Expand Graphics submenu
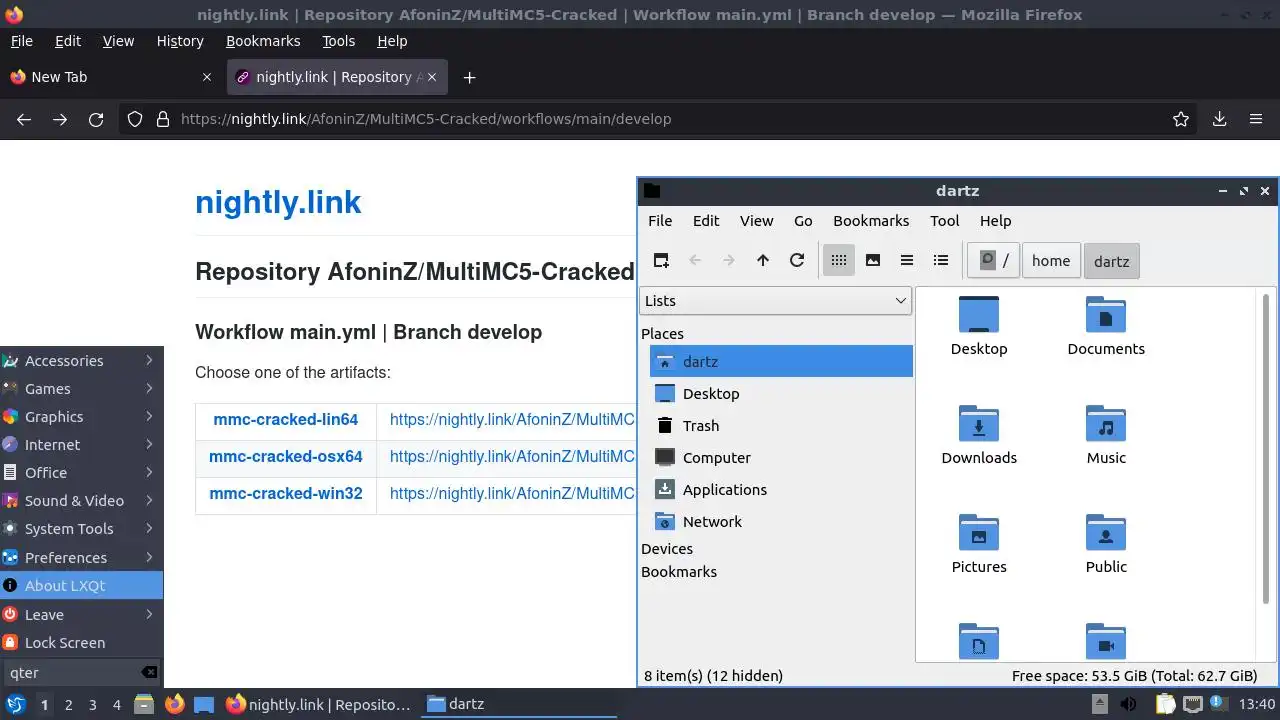 81,416
